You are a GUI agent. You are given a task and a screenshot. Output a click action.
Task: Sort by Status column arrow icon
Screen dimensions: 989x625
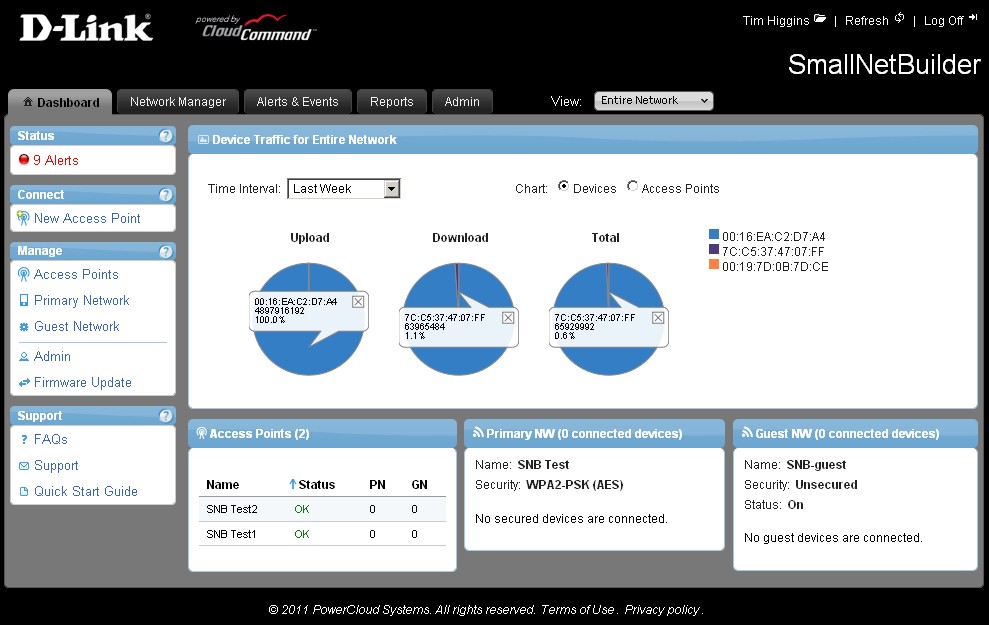tap(293, 484)
